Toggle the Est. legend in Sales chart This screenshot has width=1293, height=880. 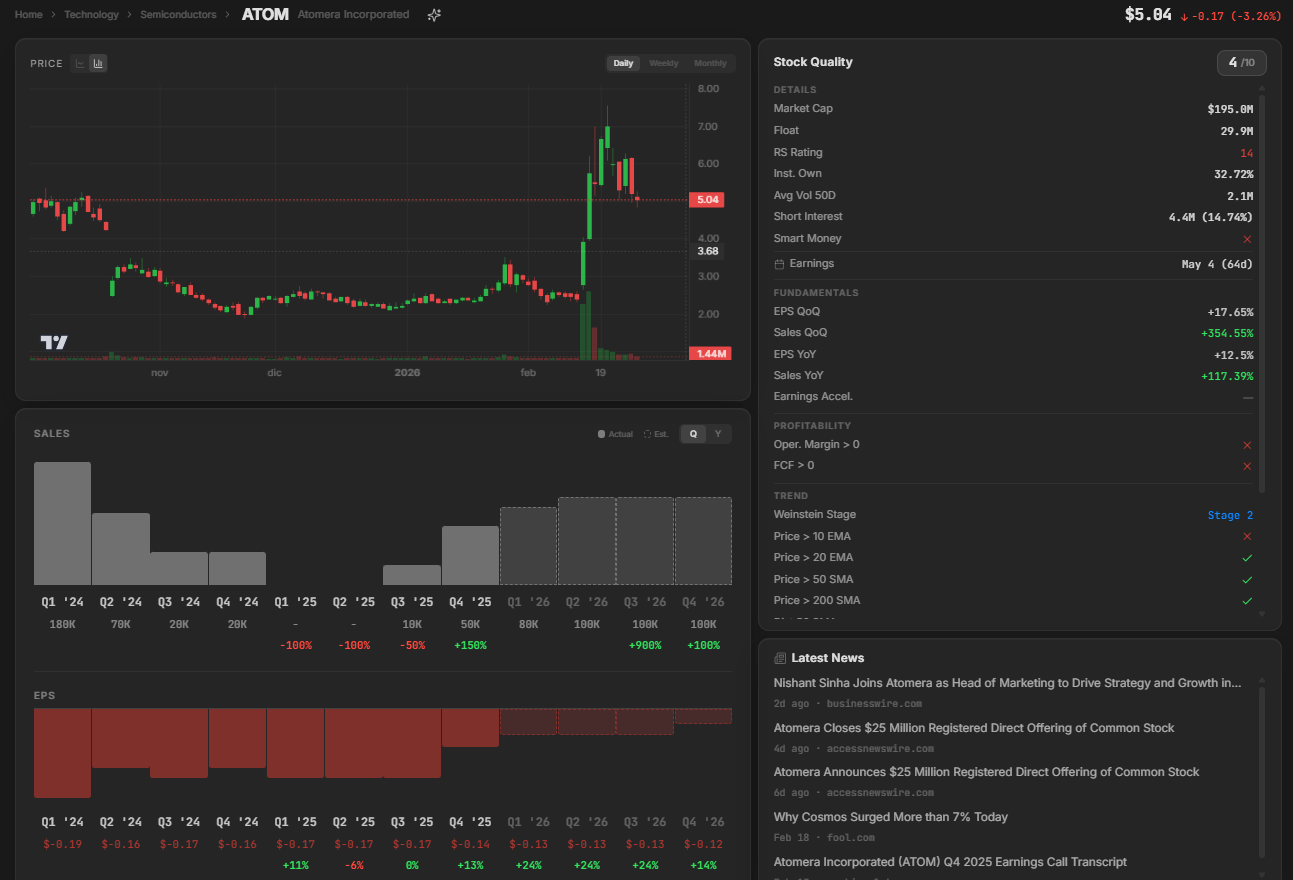pyautogui.click(x=656, y=434)
